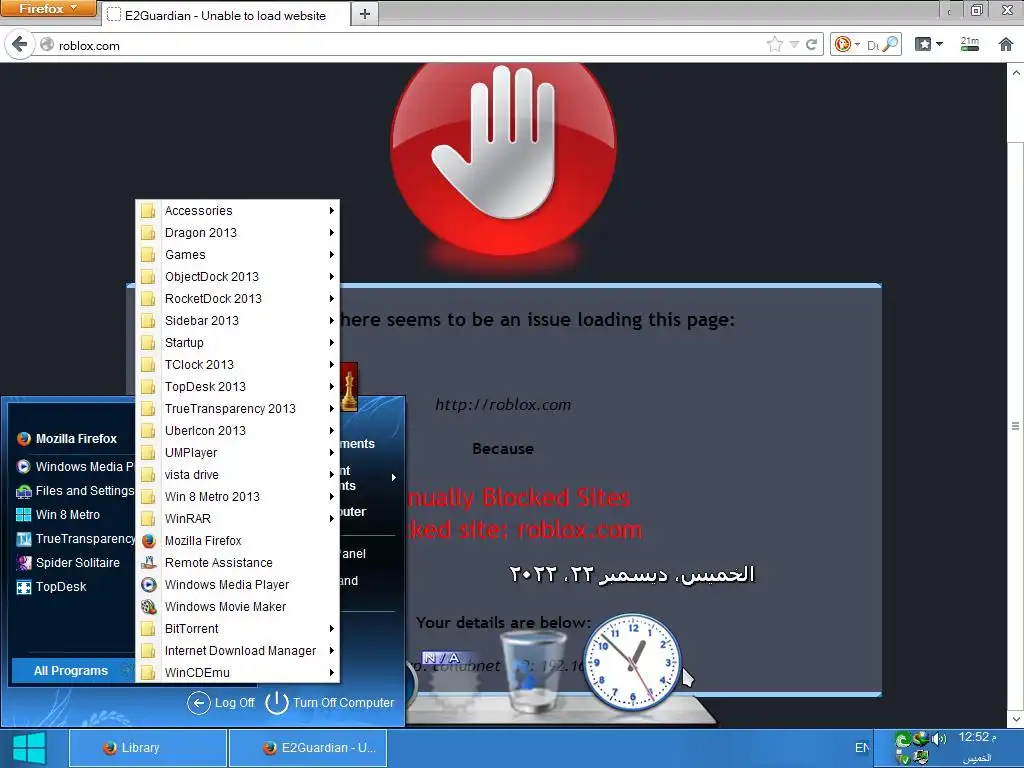This screenshot has height=768, width=1024.
Task: Open search engine selector dropdown arrow
Action: click(x=857, y=44)
